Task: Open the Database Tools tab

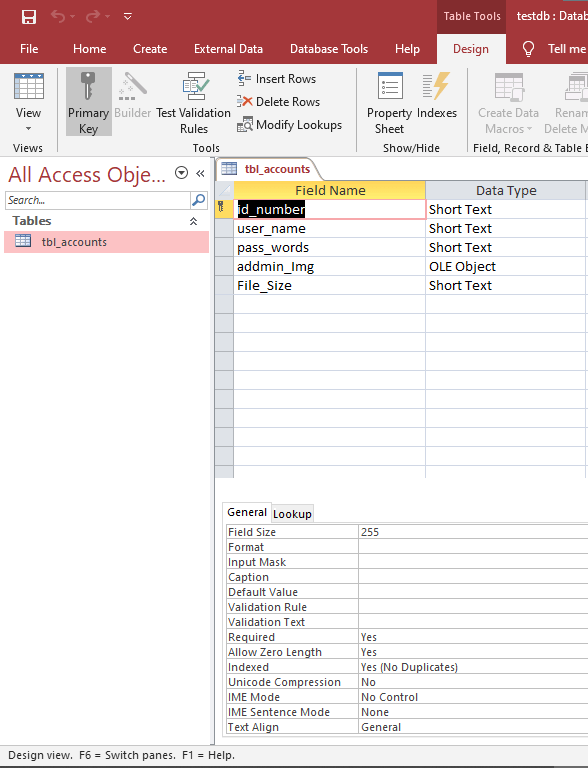Action: 329,49
